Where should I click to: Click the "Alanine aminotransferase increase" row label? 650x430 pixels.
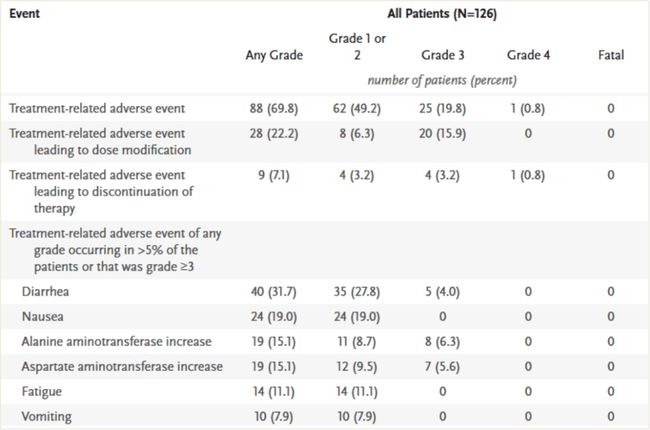click(118, 341)
